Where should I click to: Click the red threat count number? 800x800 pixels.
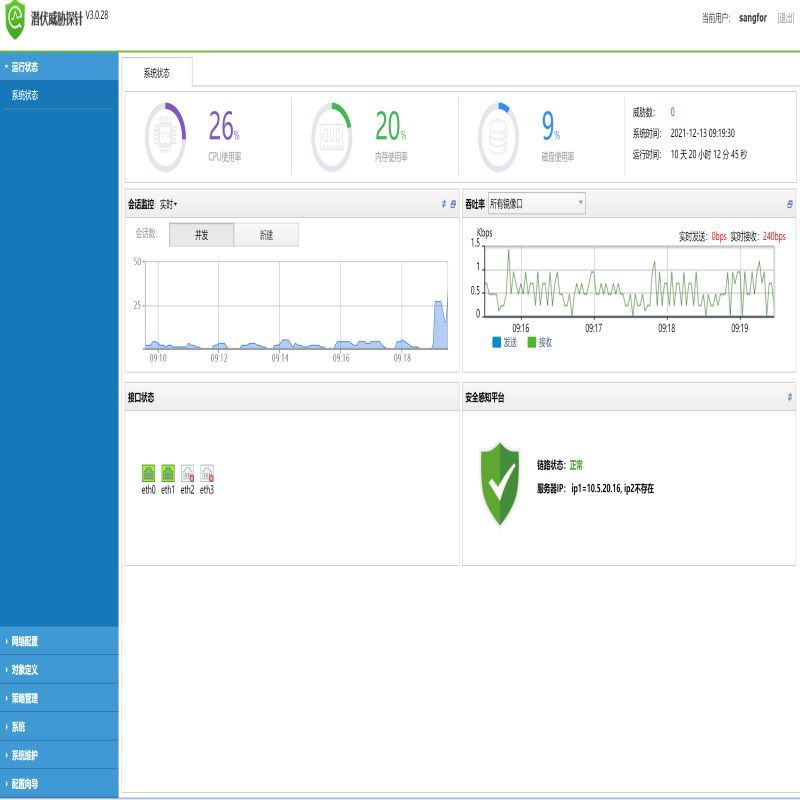click(x=672, y=112)
